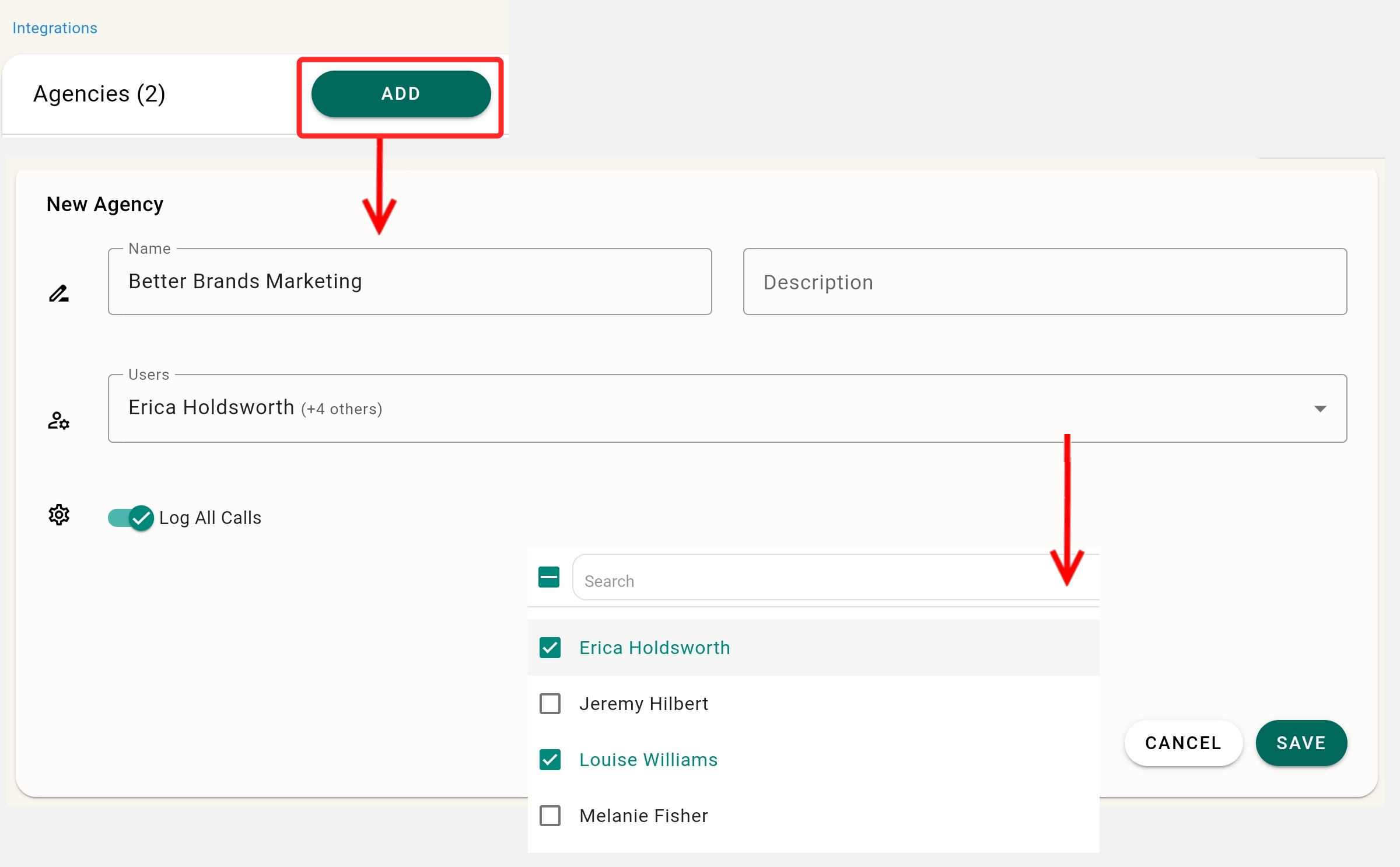
Task: Click the user settings icon beside Users
Action: pyautogui.click(x=59, y=420)
